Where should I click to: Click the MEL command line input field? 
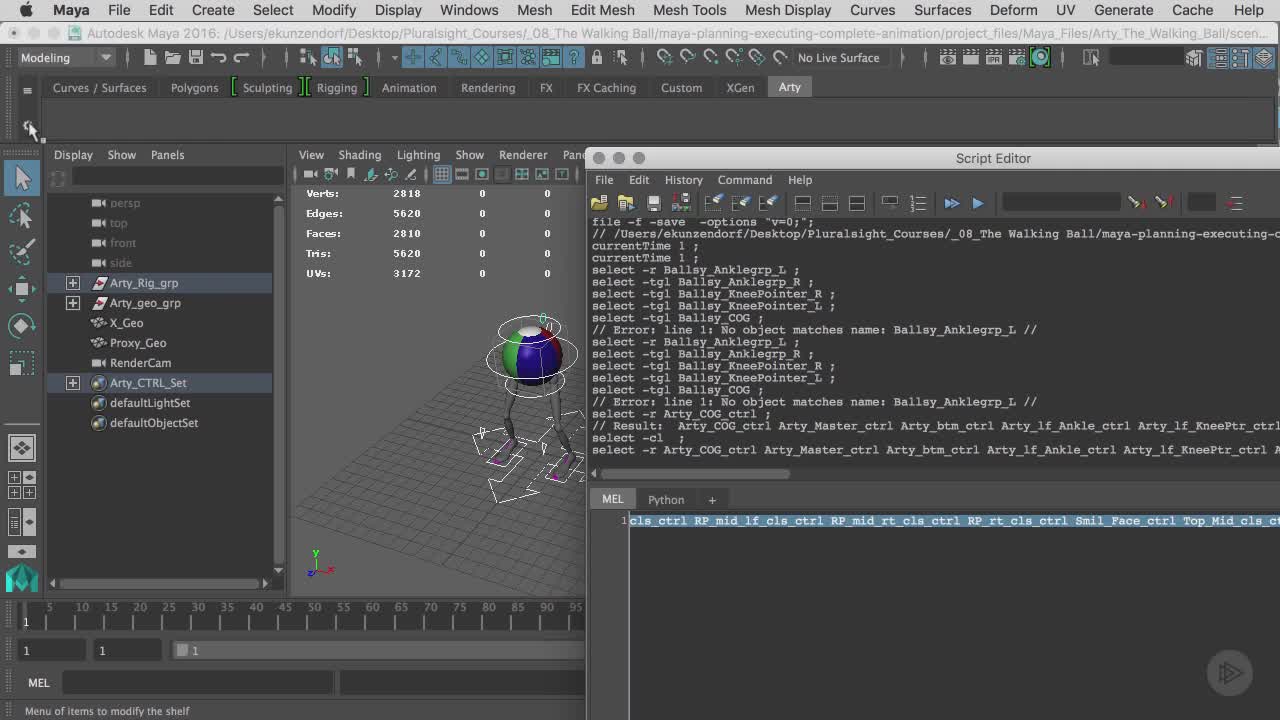199,683
